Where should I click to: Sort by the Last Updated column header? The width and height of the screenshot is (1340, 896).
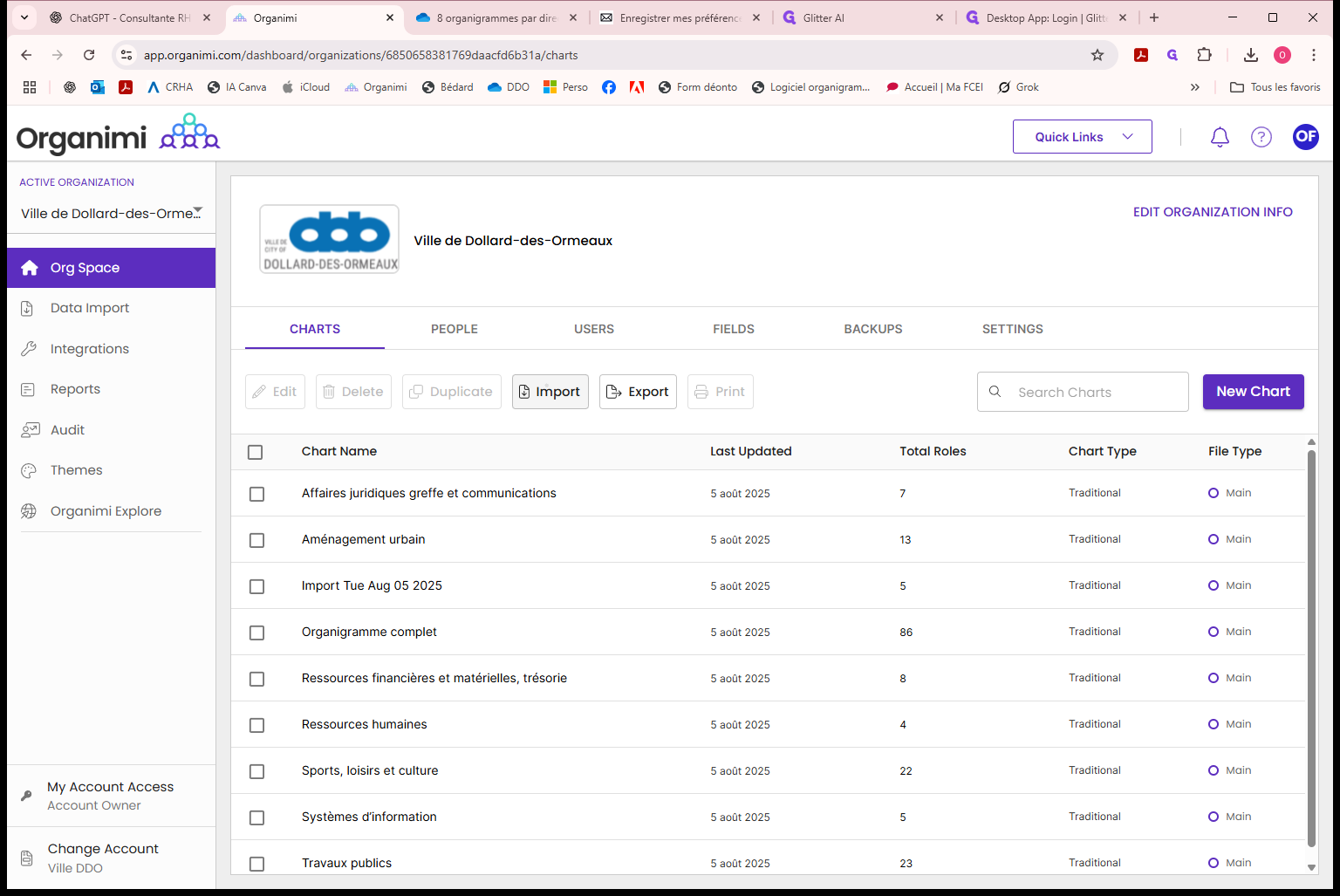[751, 451]
